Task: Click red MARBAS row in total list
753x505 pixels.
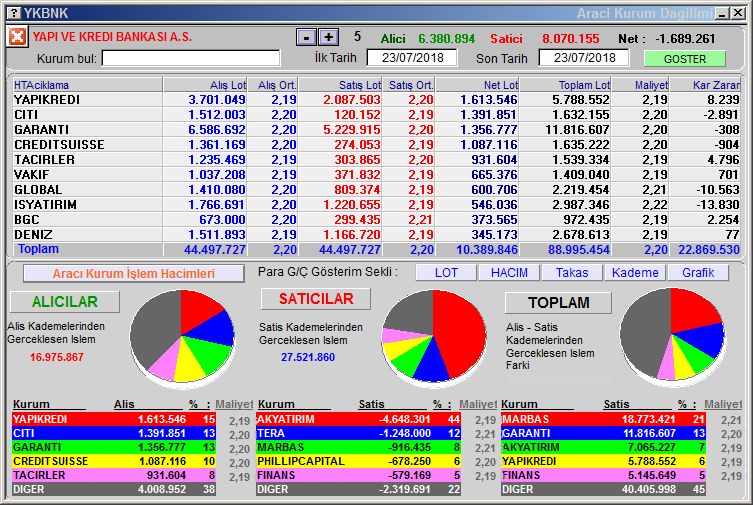Action: click(604, 419)
